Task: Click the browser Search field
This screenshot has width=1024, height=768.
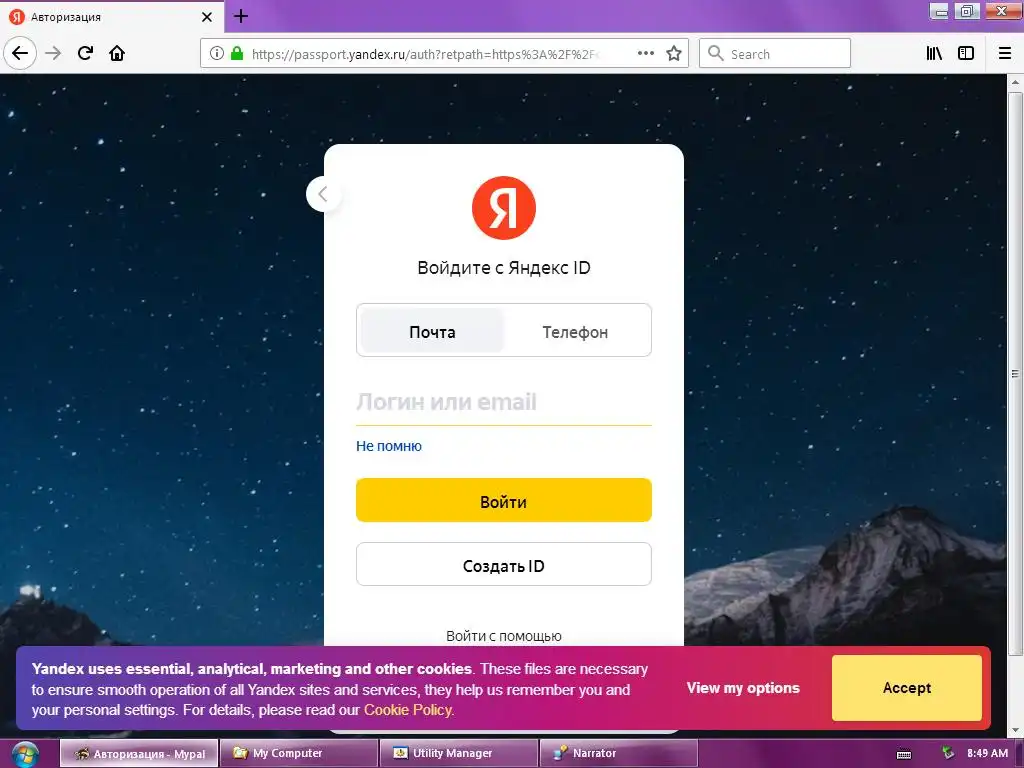Action: (x=775, y=54)
